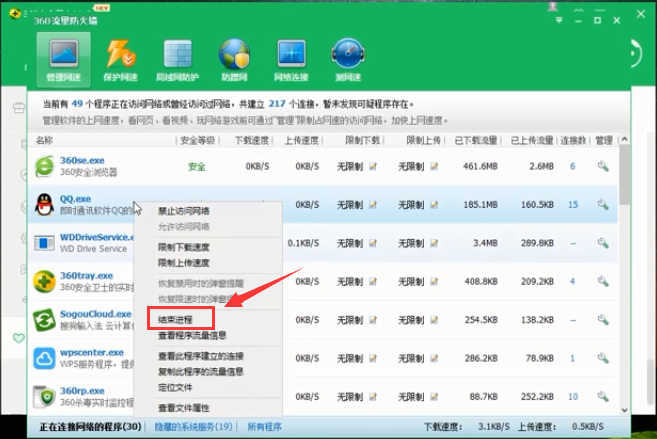Image resolution: width=657 pixels, height=439 pixels.
Task: Choose 禁止访问网络 from context menu
Action: (x=184, y=211)
